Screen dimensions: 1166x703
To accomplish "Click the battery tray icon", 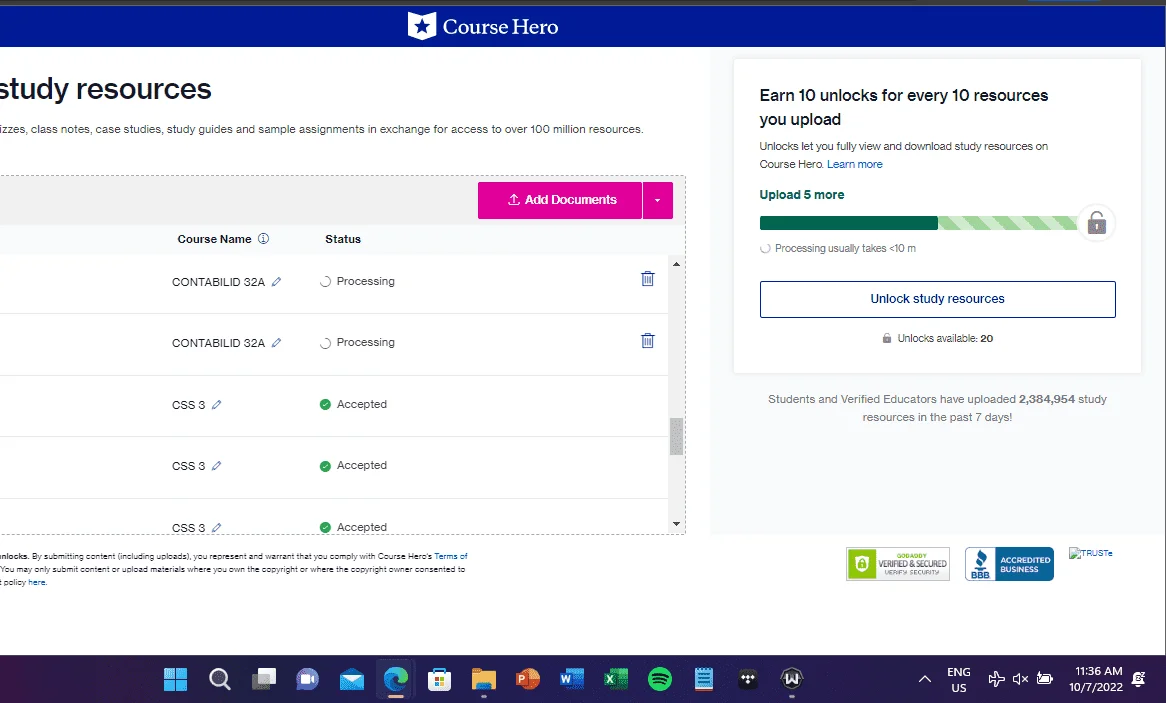I will tap(1045, 678).
